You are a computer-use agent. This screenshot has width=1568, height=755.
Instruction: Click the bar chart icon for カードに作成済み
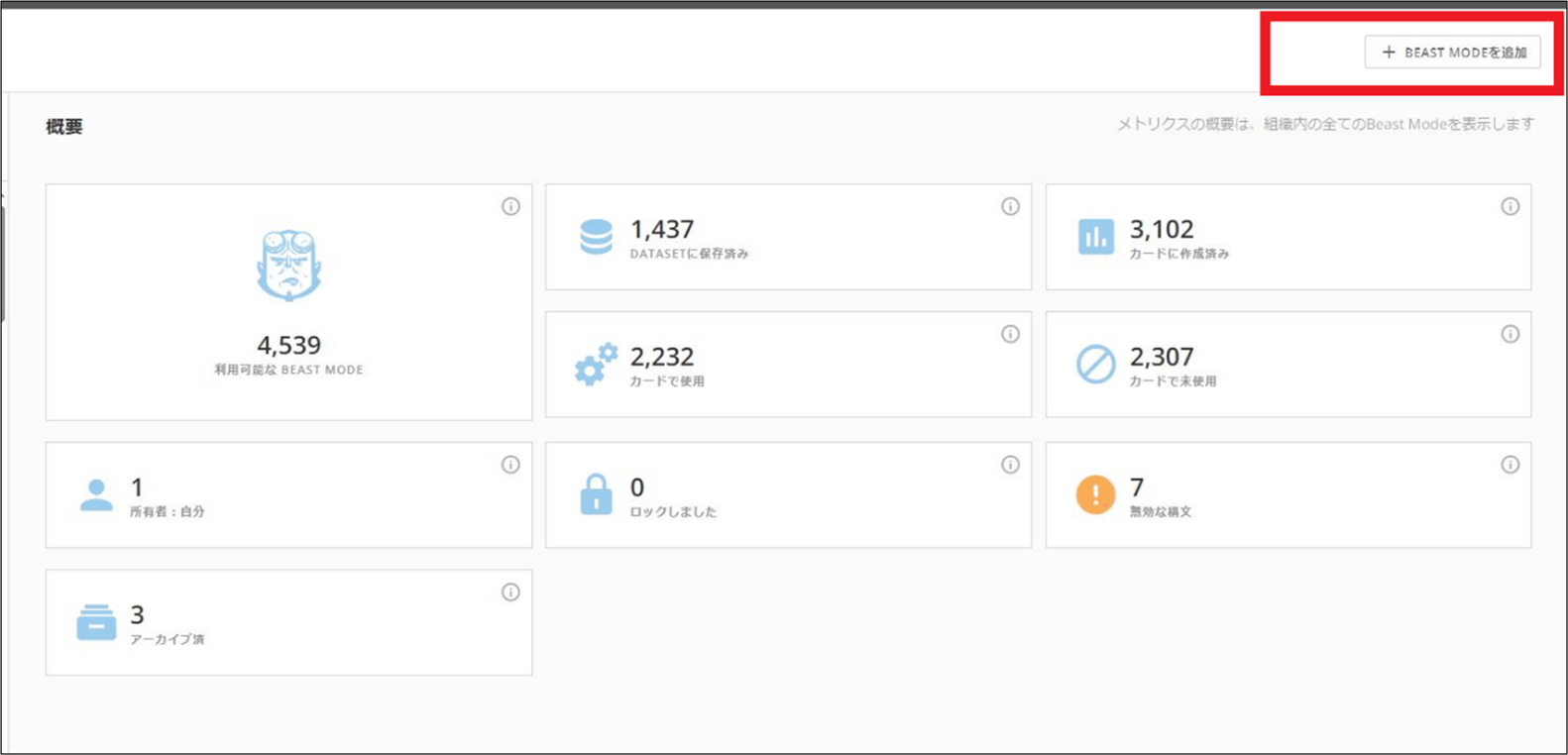[x=1095, y=237]
